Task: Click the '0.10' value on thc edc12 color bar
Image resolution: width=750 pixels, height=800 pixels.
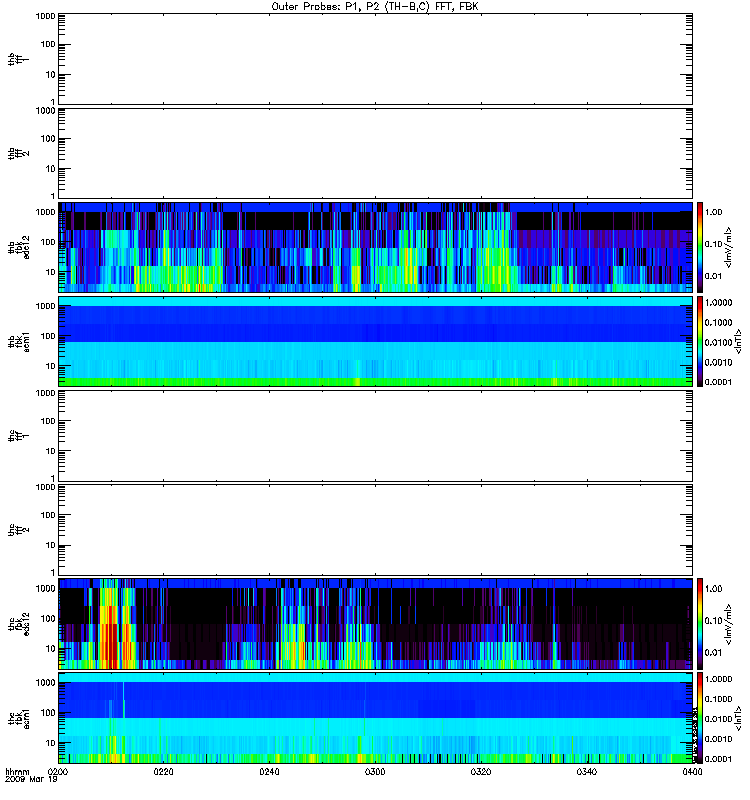Action: (x=713, y=620)
